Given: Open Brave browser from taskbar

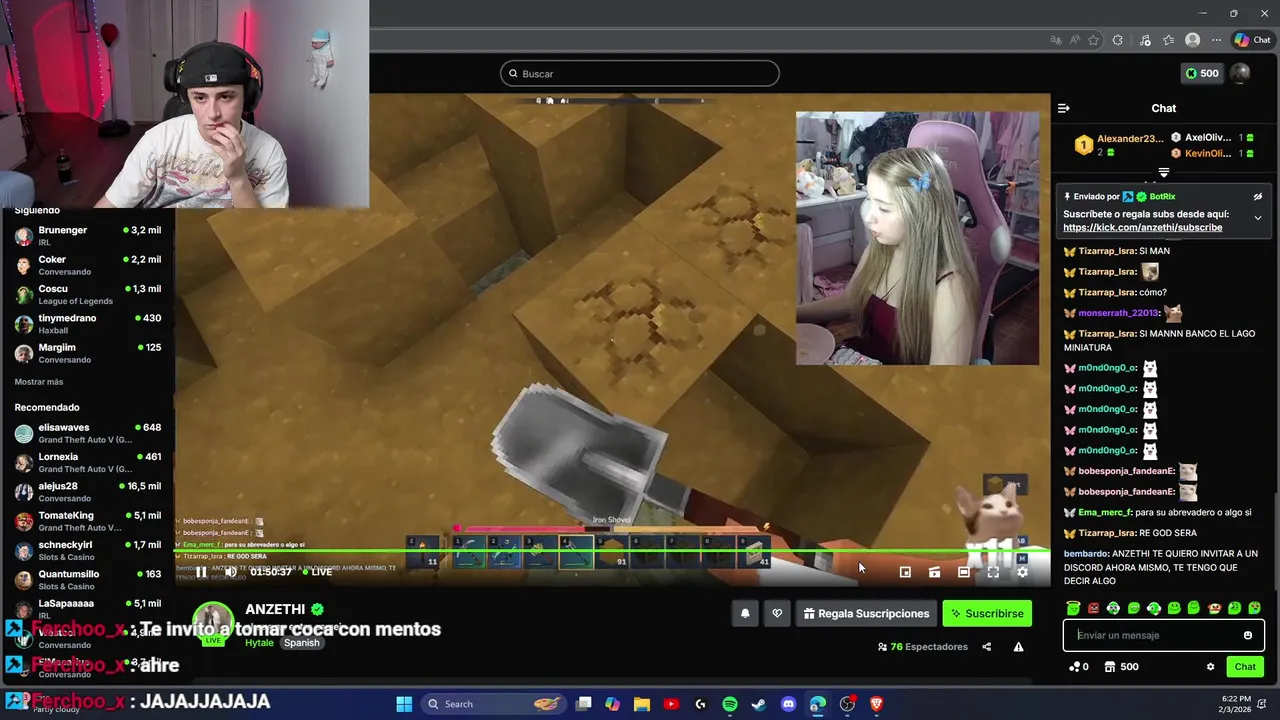Looking at the screenshot, I should (876, 704).
